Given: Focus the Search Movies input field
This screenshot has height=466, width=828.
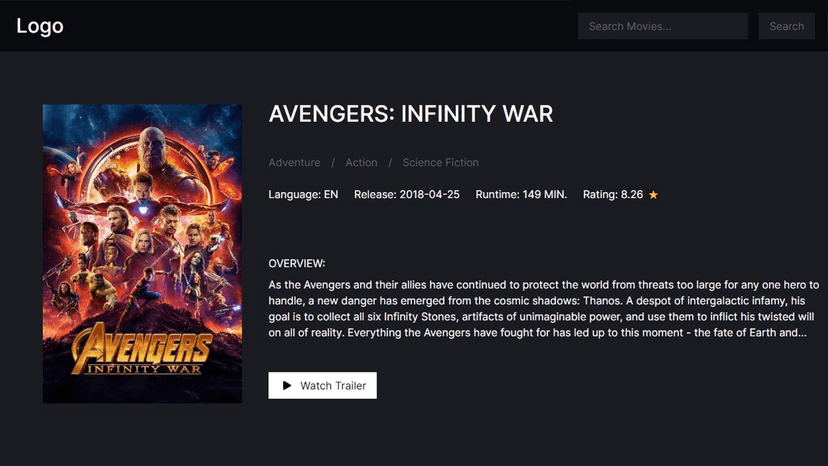Looking at the screenshot, I should coord(662,26).
